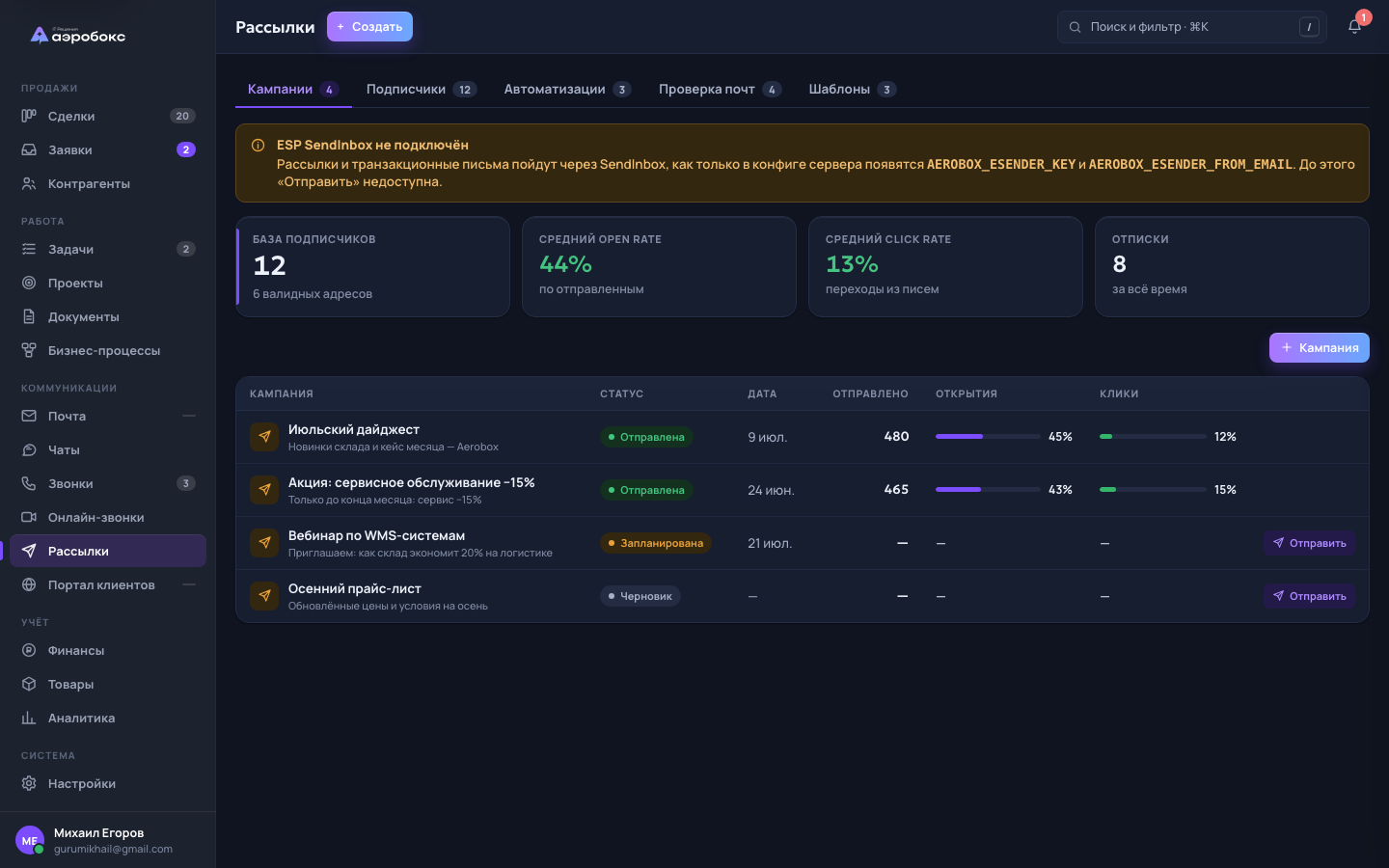Screen dimensions: 1389x868
Task: Click the notification bell icon
Action: pos(1354,27)
